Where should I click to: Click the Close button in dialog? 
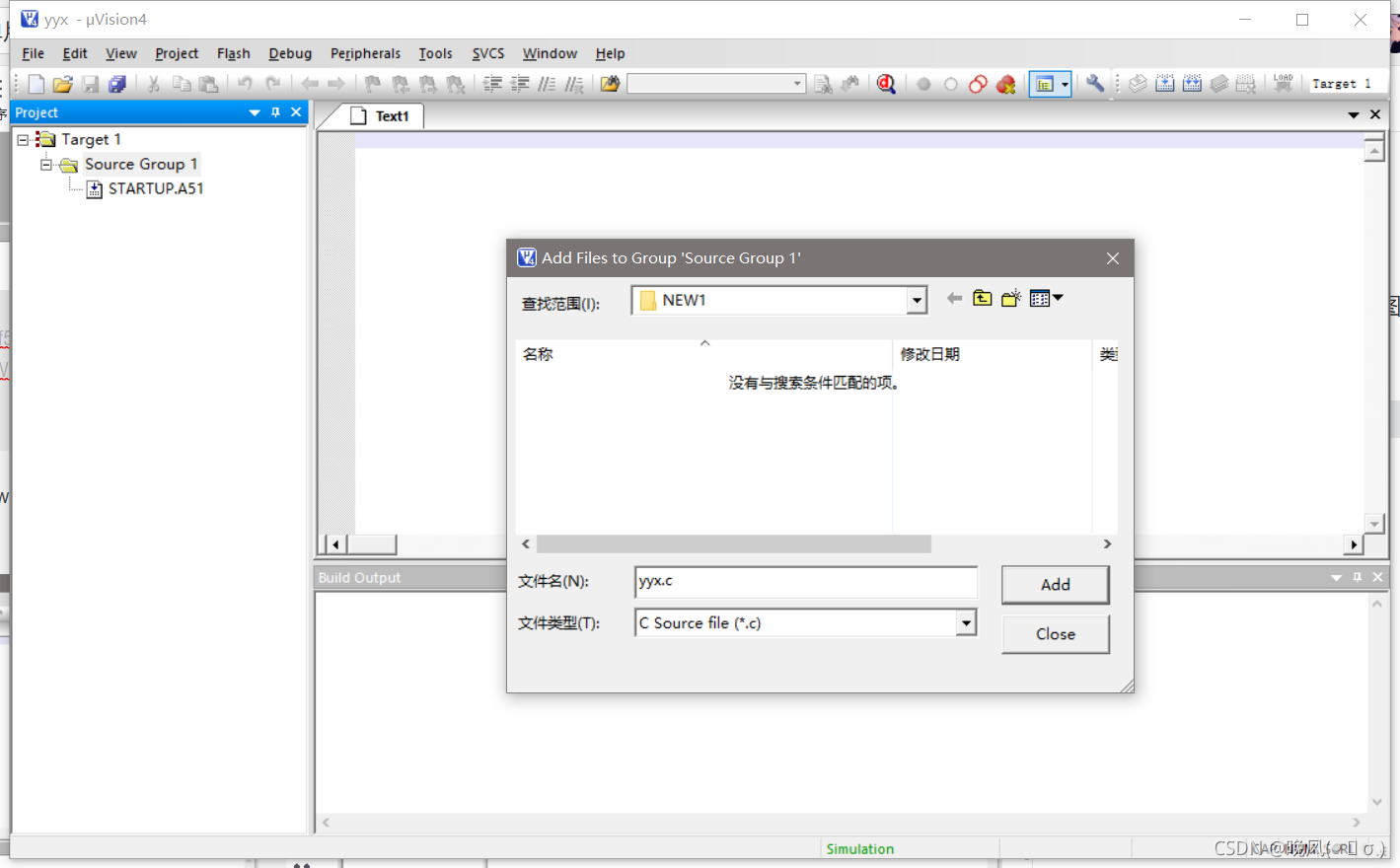point(1055,634)
